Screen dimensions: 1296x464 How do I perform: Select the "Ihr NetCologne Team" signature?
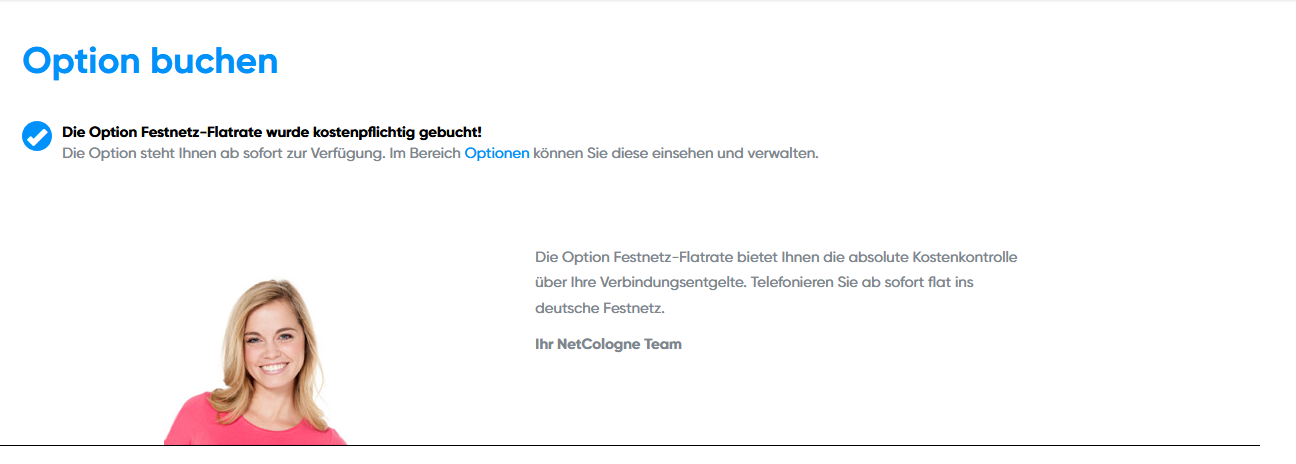click(x=608, y=344)
